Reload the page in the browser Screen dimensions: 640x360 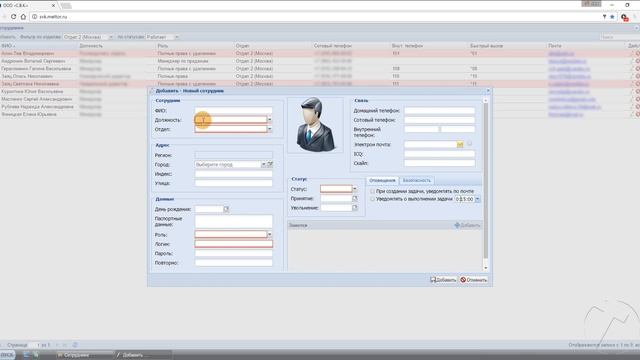point(13,17)
